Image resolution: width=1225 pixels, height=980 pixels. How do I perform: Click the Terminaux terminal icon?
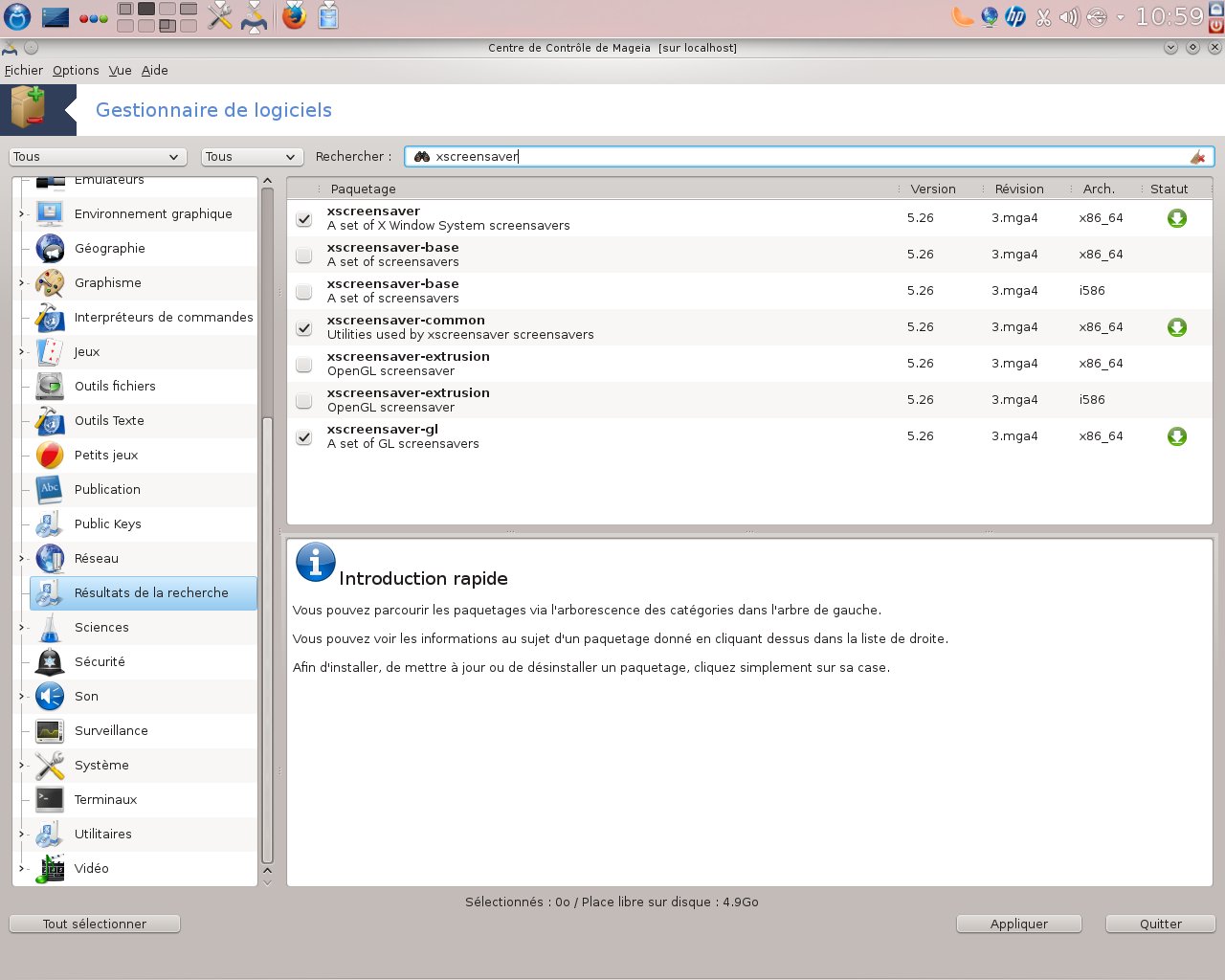[50, 800]
